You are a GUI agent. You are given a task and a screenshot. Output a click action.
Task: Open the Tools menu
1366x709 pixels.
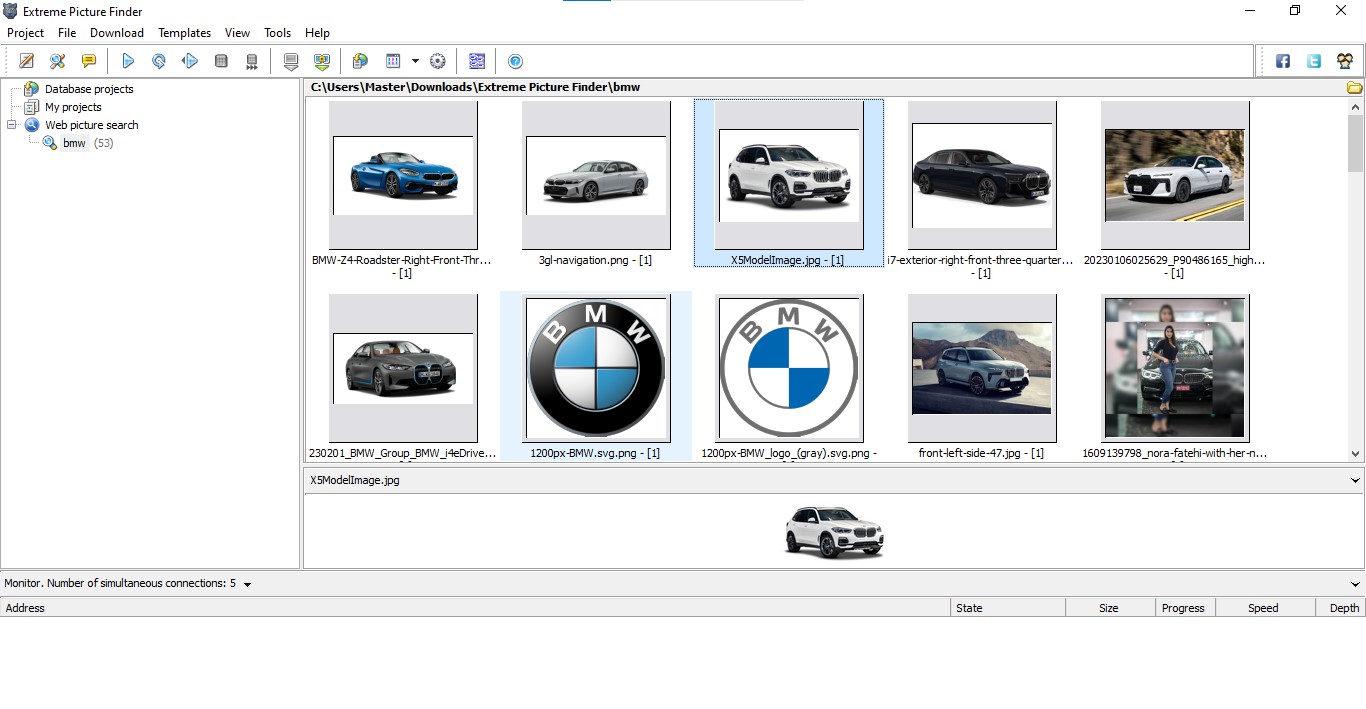click(x=278, y=33)
